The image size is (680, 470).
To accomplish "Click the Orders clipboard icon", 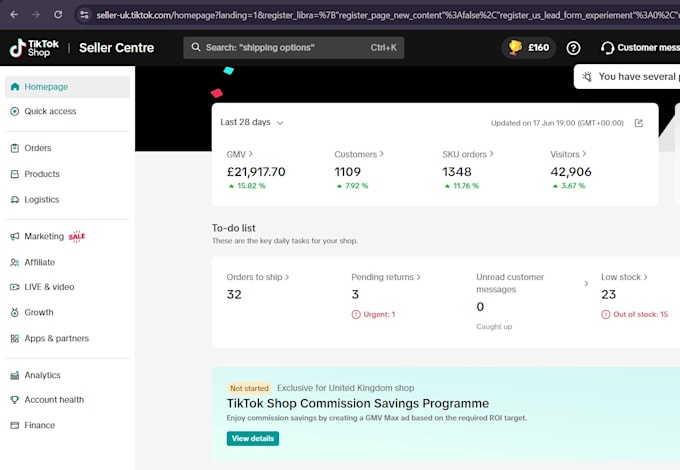I will 15,148.
